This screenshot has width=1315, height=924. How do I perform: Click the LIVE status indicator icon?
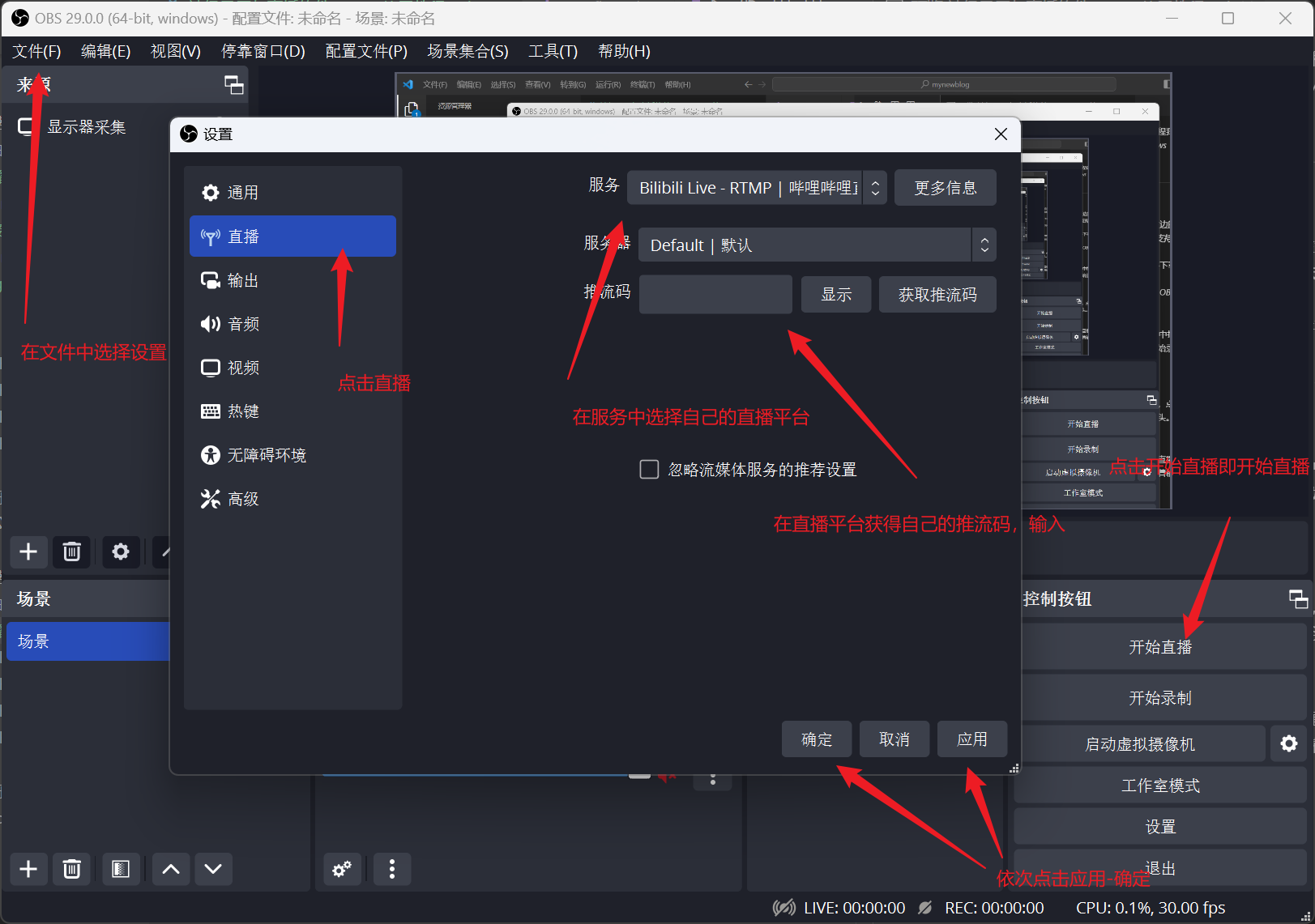tap(783, 908)
